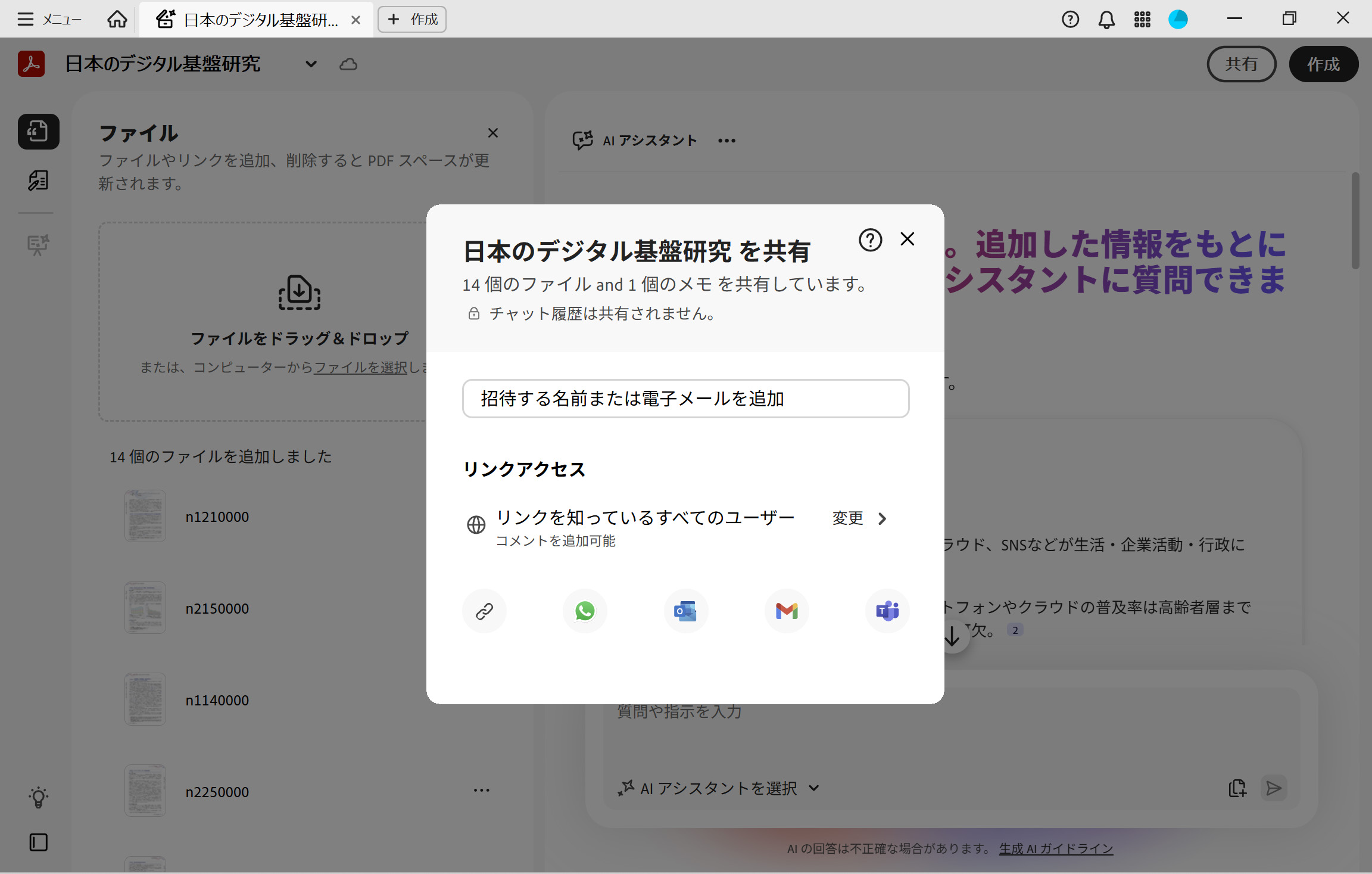Close the share dialog
Image resolution: width=1372 pixels, height=874 pixels.
coord(907,239)
